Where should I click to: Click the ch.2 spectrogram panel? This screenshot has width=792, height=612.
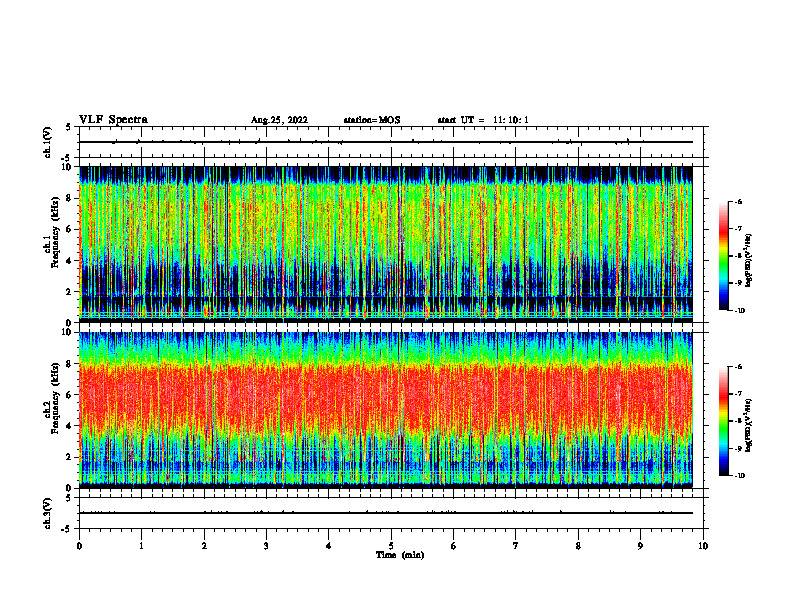pos(386,410)
